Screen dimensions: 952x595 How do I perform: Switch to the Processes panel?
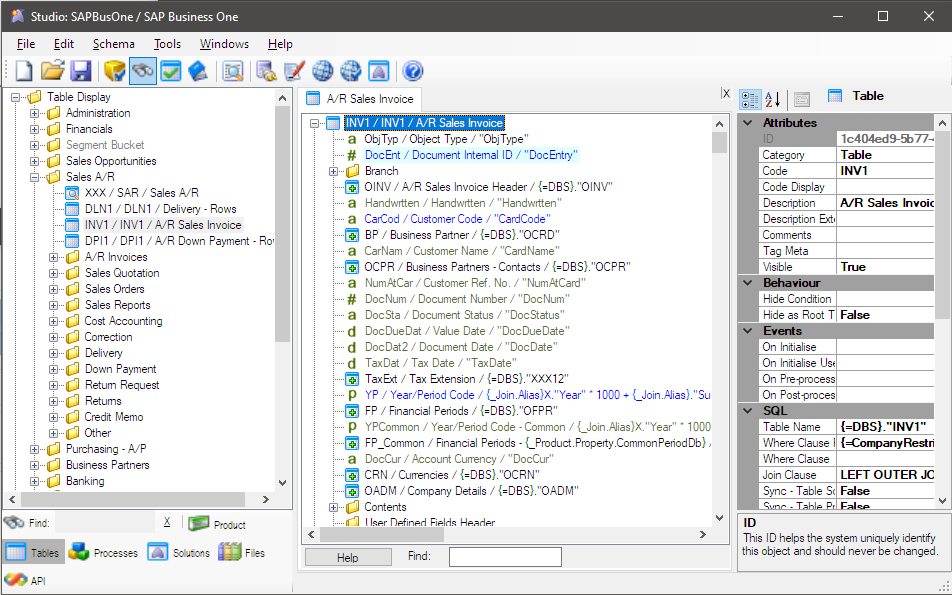point(103,552)
